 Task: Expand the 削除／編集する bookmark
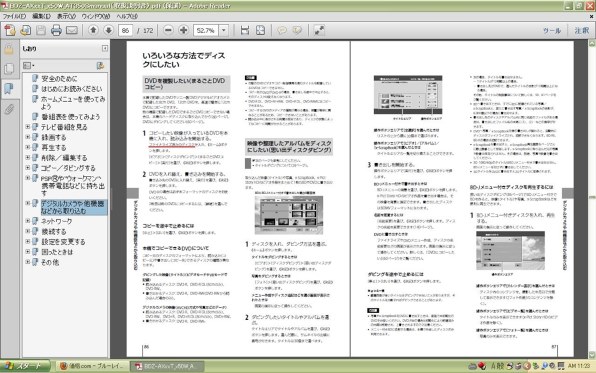(x=28, y=157)
